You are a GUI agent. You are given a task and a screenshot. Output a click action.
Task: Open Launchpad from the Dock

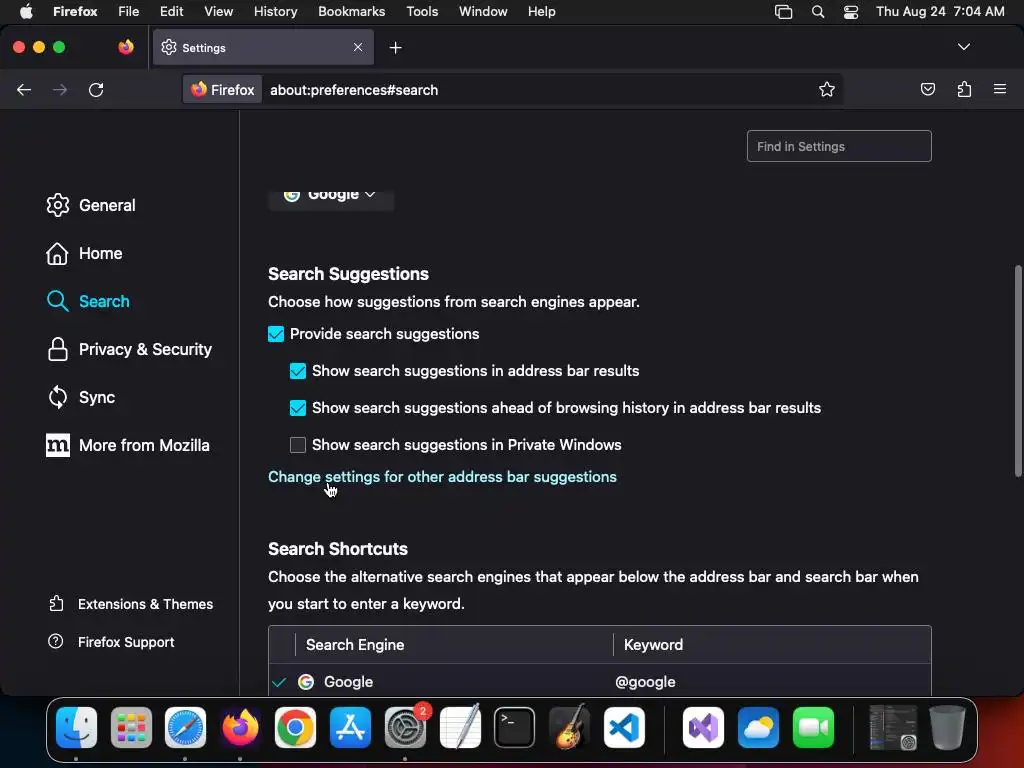point(131,728)
